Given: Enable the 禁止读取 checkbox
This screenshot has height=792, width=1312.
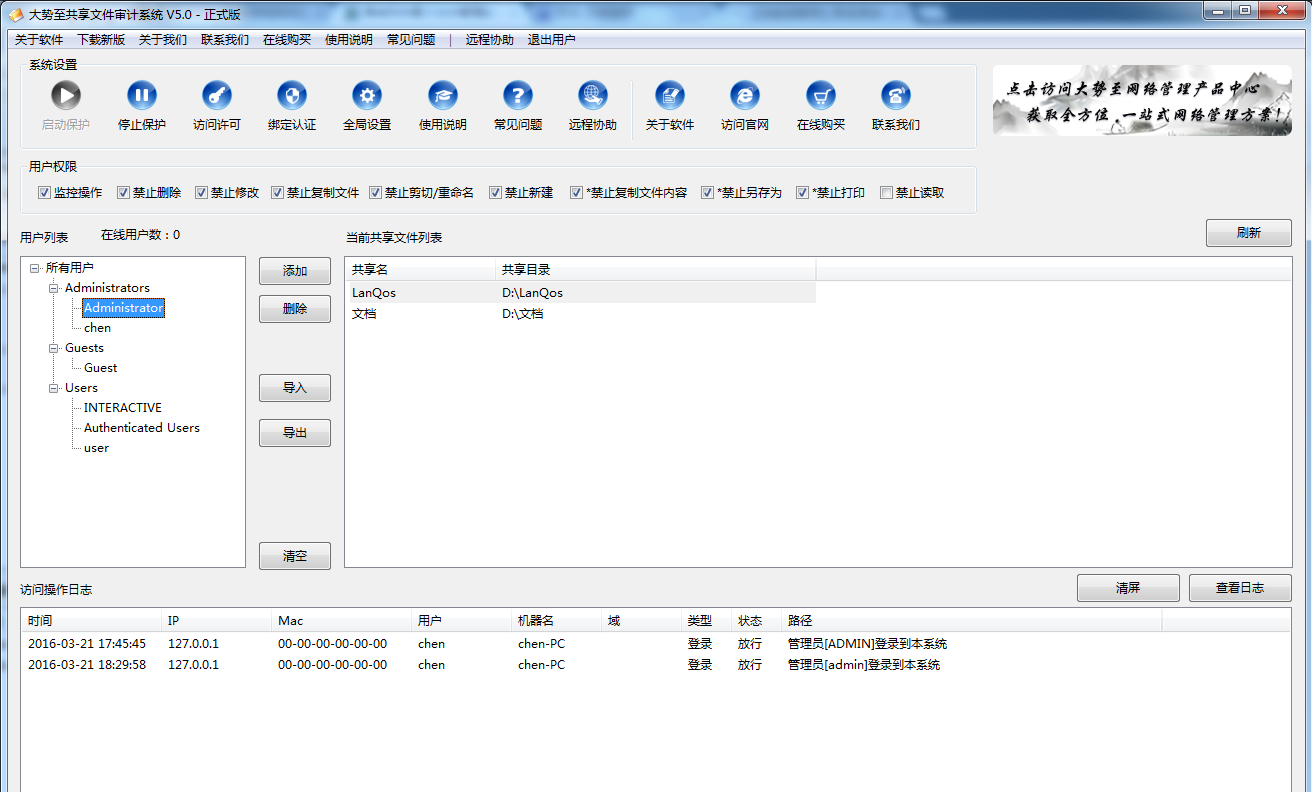Looking at the screenshot, I should tap(886, 193).
